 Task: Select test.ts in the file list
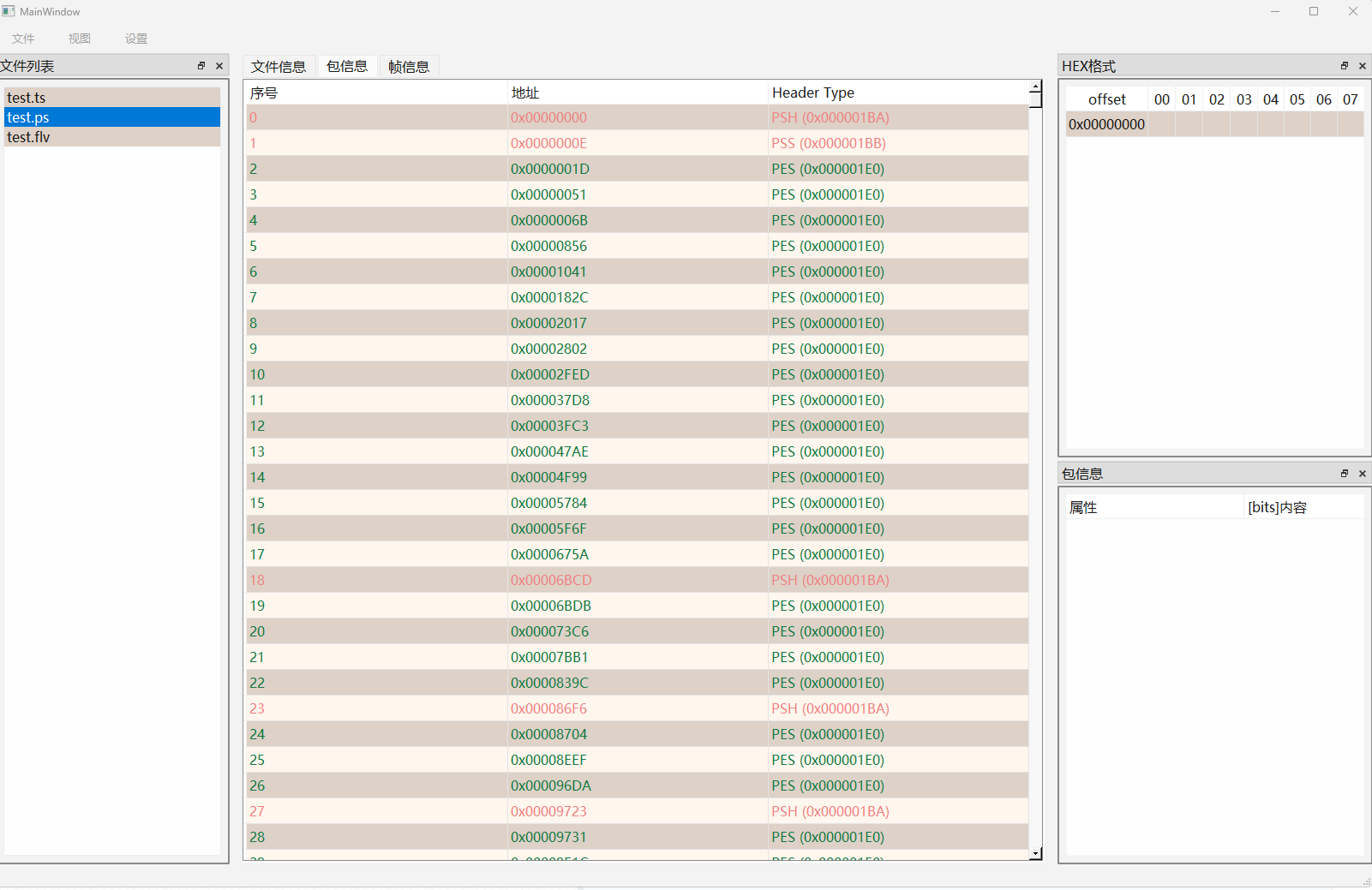(x=112, y=98)
